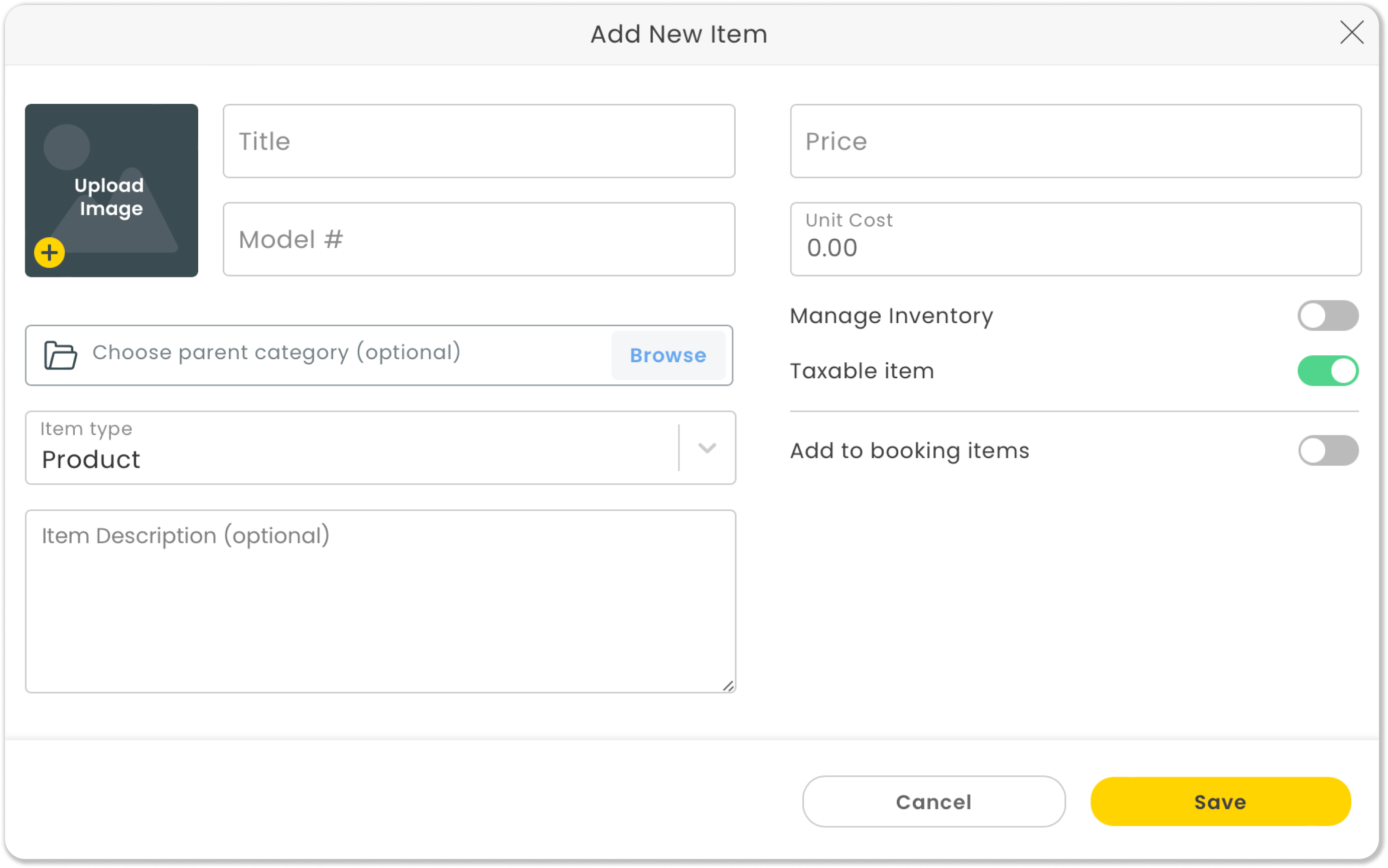Viewport: 1388px width, 868px height.
Task: Click into the Model # field
Action: 478,239
